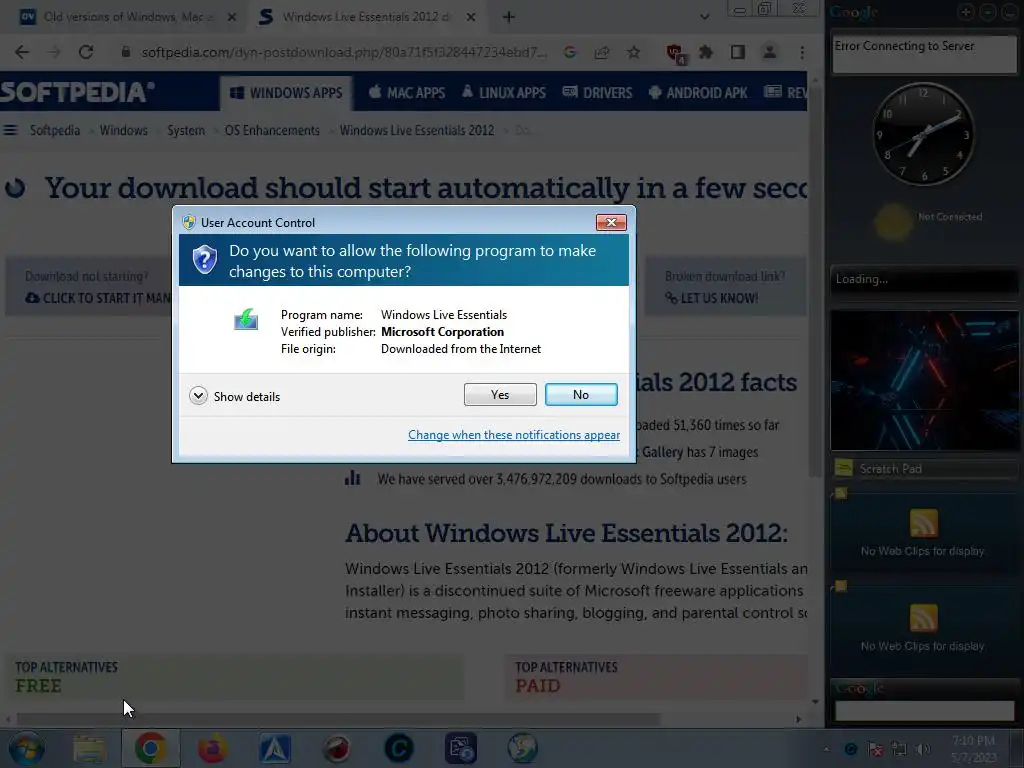Open the DRIVERS menu
Viewport: 1024px width, 768px height.
(x=598, y=93)
